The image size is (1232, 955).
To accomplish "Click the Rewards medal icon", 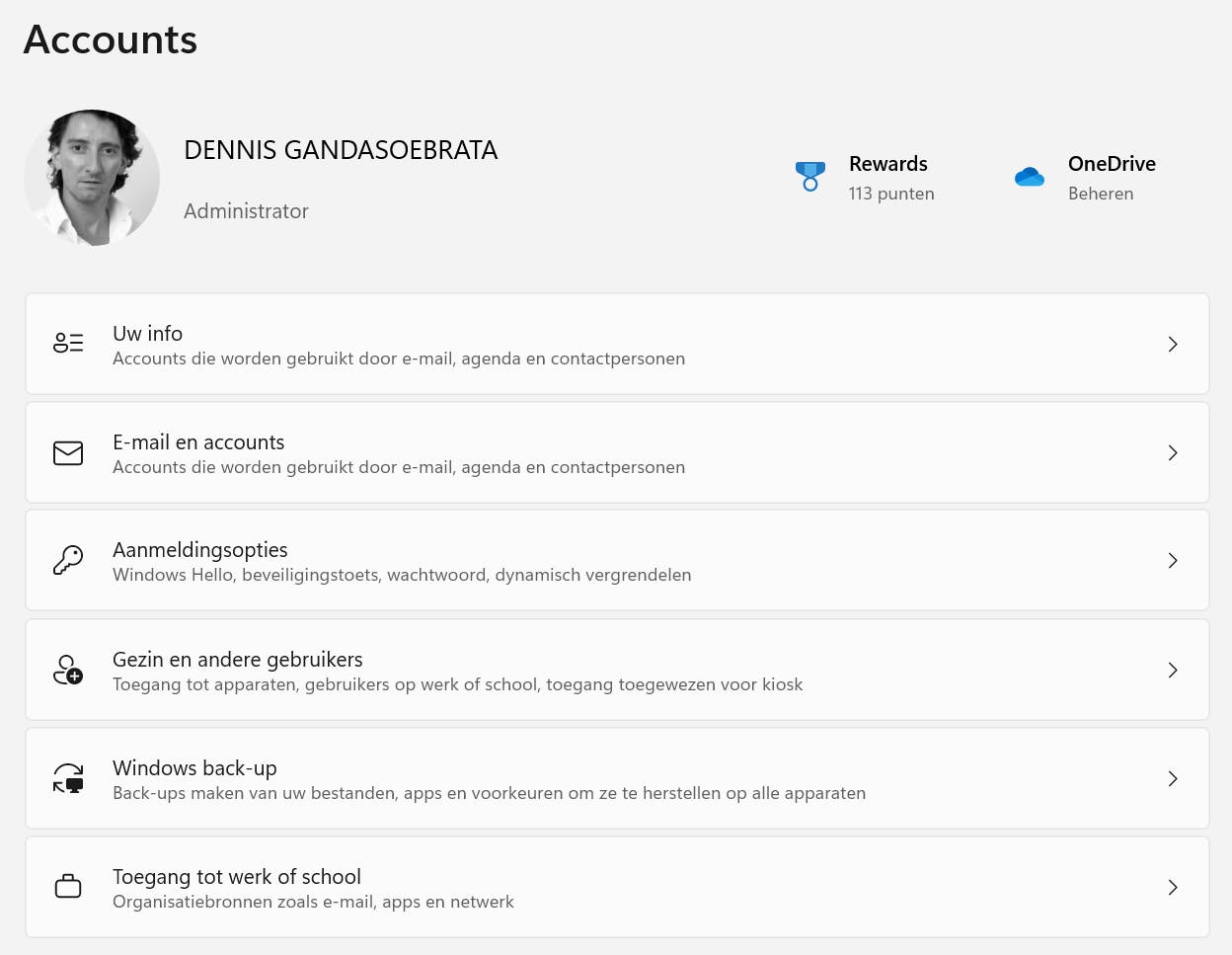I will tap(810, 177).
